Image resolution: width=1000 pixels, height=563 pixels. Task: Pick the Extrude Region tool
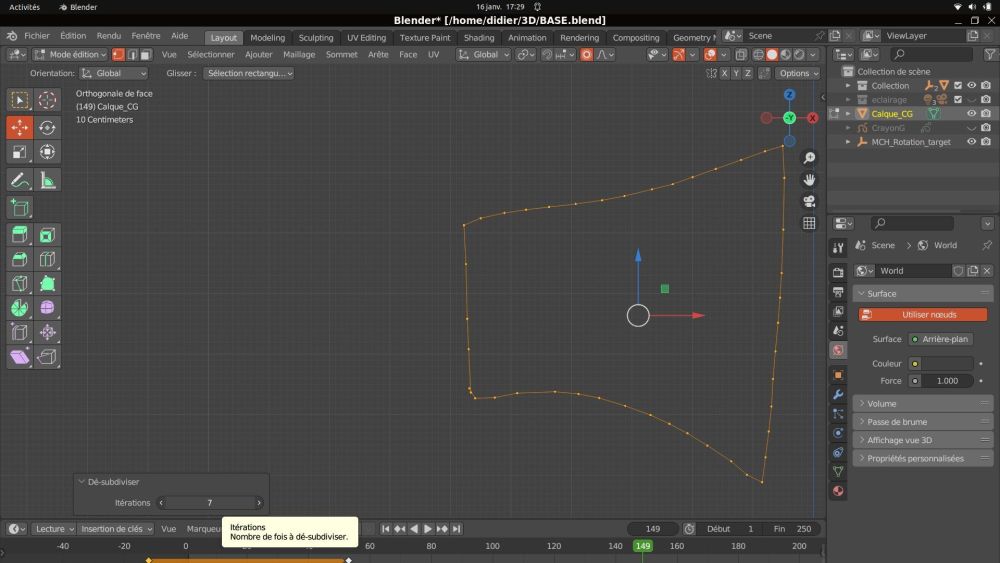click(20, 235)
